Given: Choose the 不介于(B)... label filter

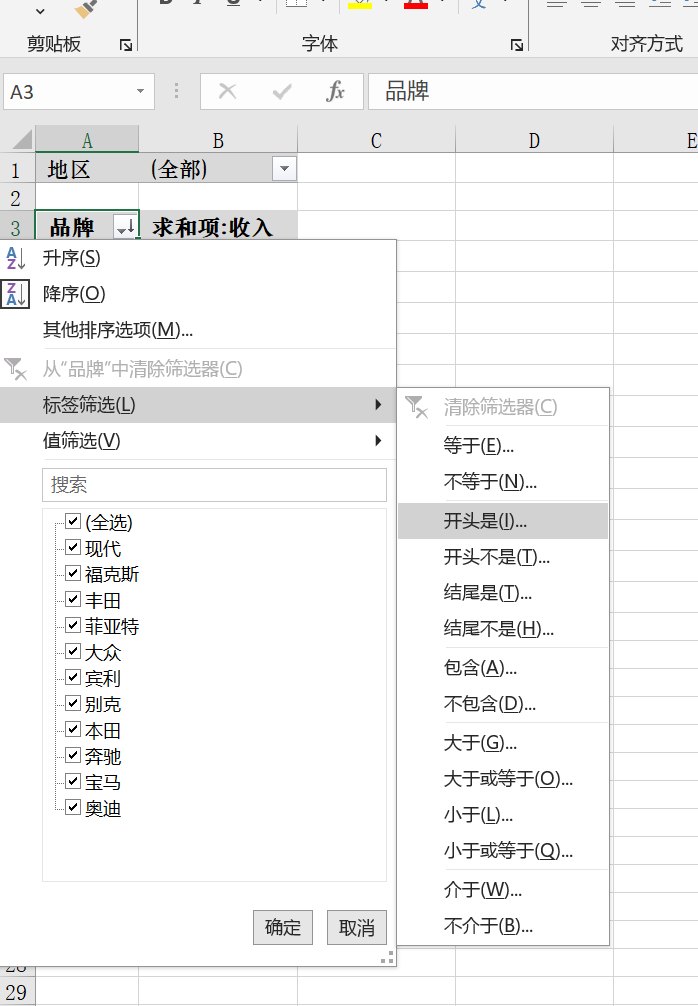Looking at the screenshot, I should (x=502, y=926).
